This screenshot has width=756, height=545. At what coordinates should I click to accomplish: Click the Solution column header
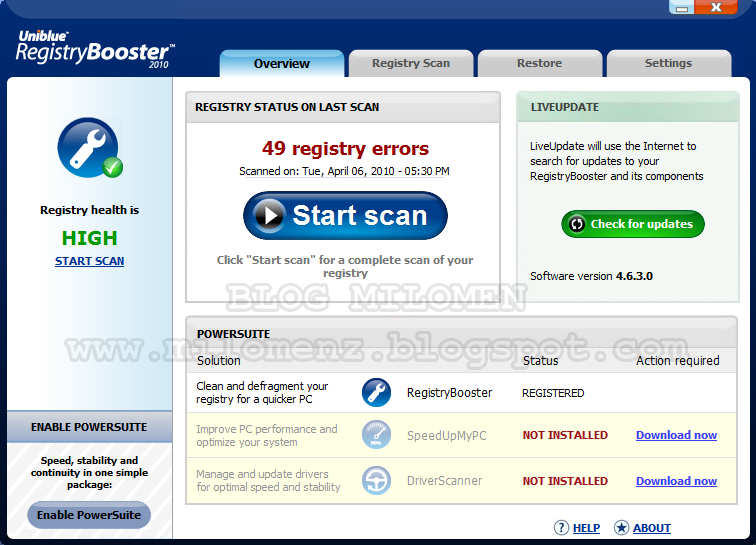pyautogui.click(x=218, y=361)
